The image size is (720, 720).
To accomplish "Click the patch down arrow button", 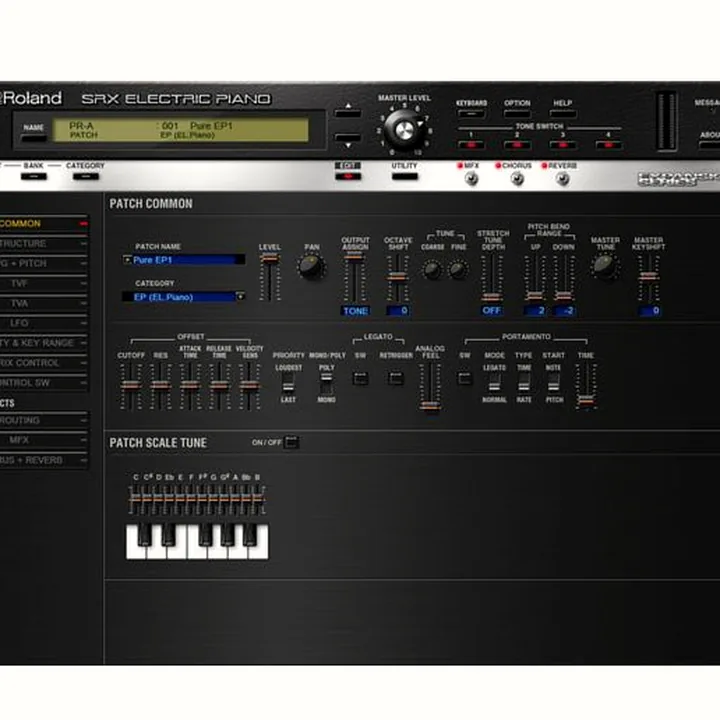I will point(348,137).
